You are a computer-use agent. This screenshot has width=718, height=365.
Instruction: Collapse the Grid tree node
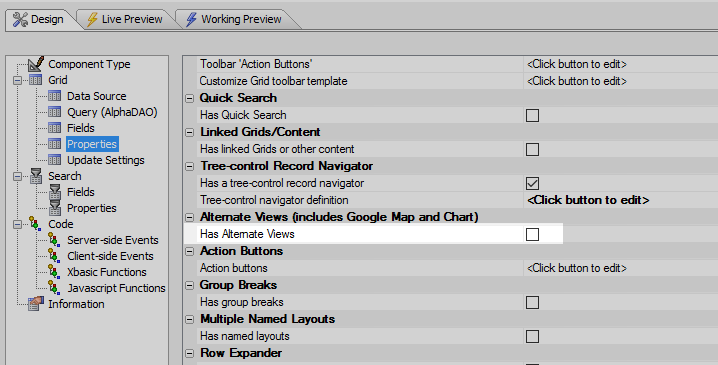click(x=17, y=81)
